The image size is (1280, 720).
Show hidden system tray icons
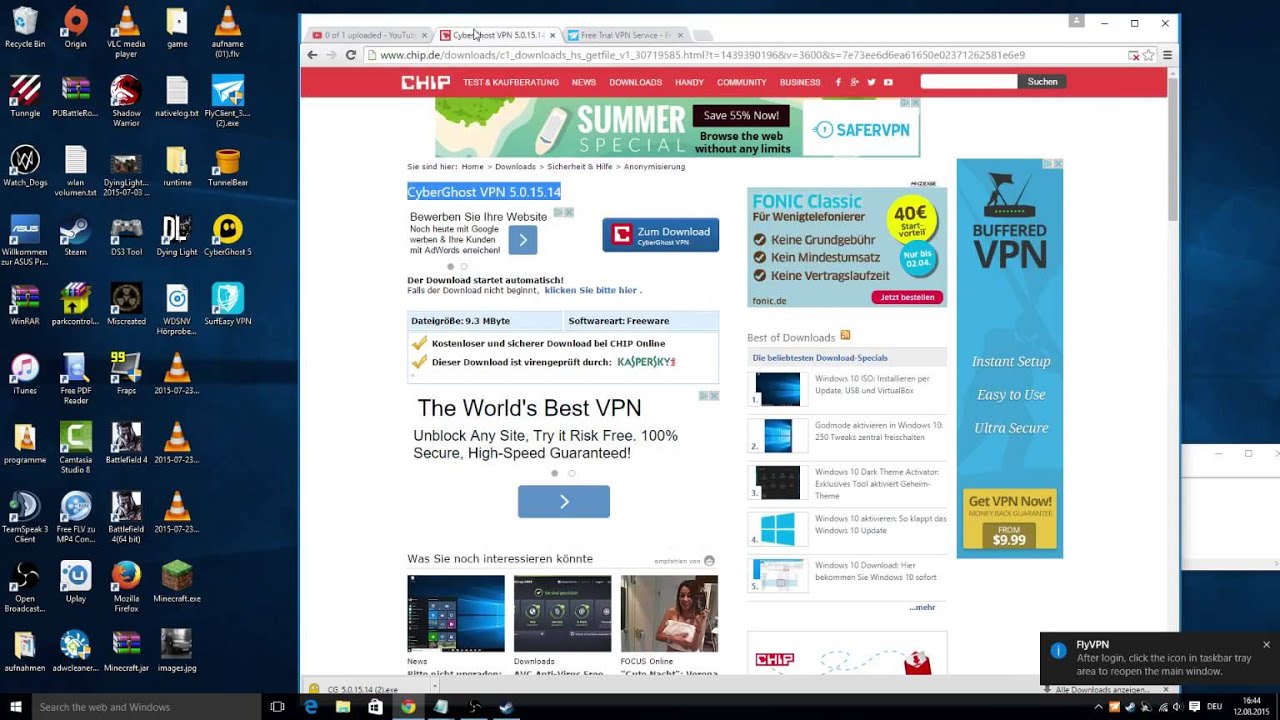[x=1098, y=707]
